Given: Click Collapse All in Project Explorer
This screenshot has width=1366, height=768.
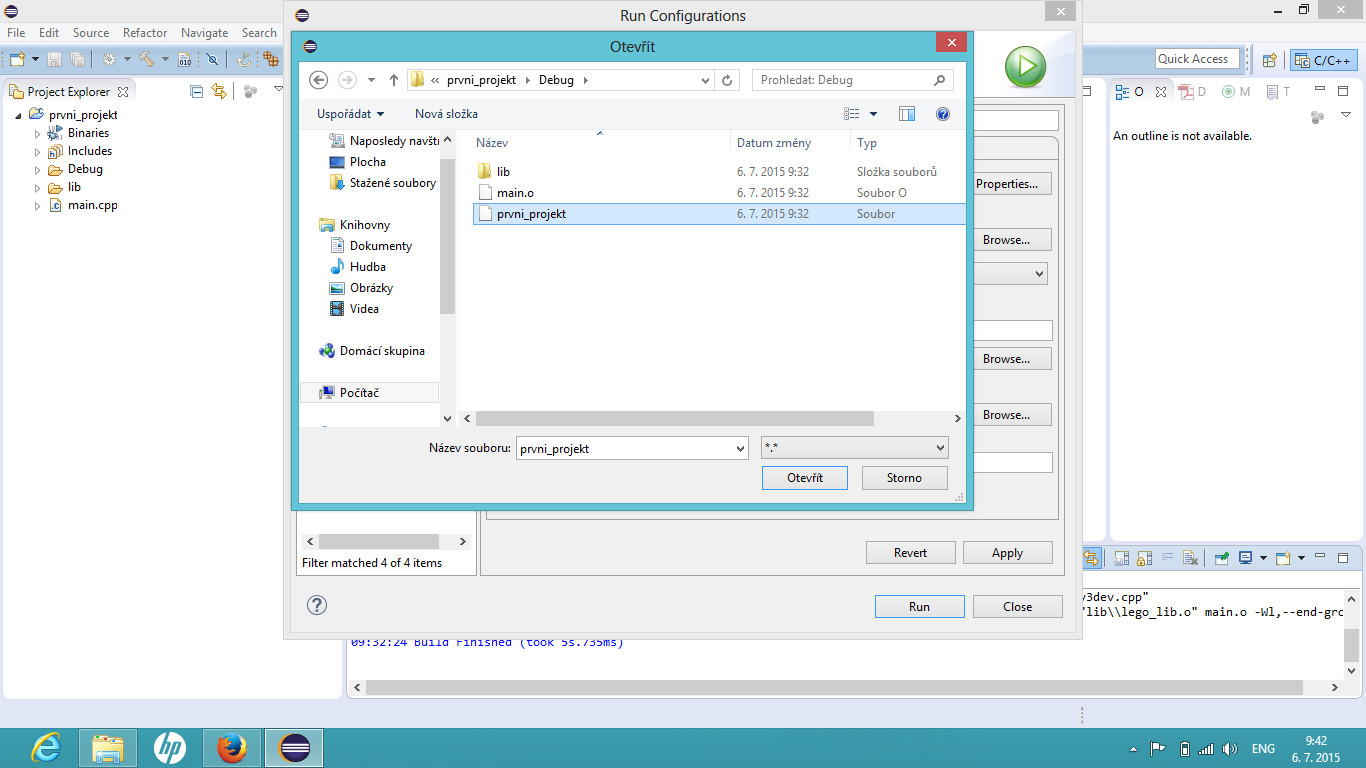Looking at the screenshot, I should 197,91.
